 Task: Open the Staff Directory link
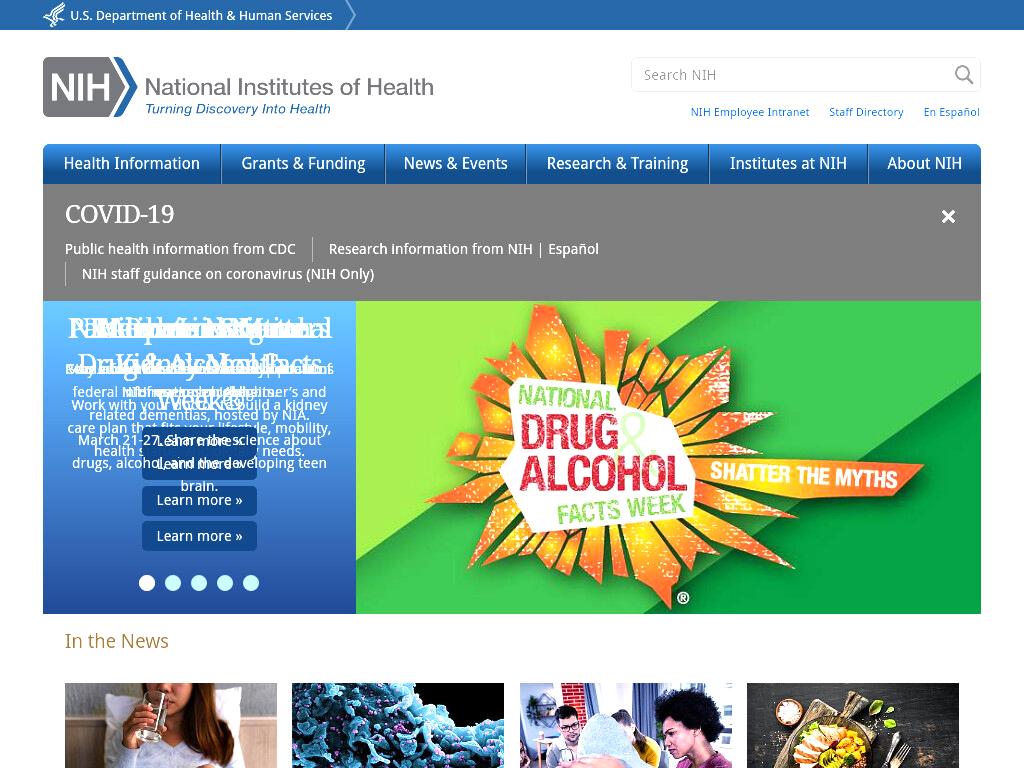[866, 112]
